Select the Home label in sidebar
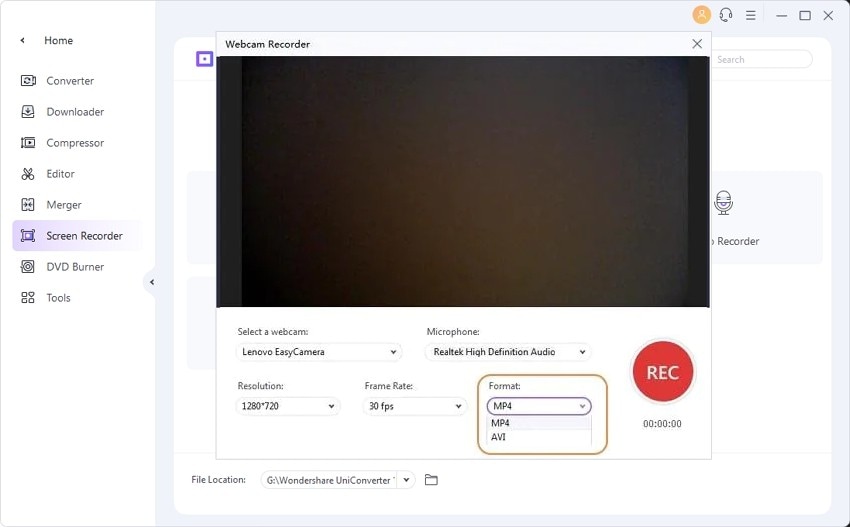Screen dimensions: 850x527 point(59,40)
